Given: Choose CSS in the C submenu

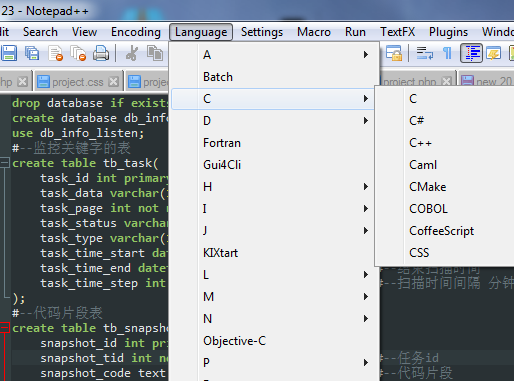Looking at the screenshot, I should point(446,253).
